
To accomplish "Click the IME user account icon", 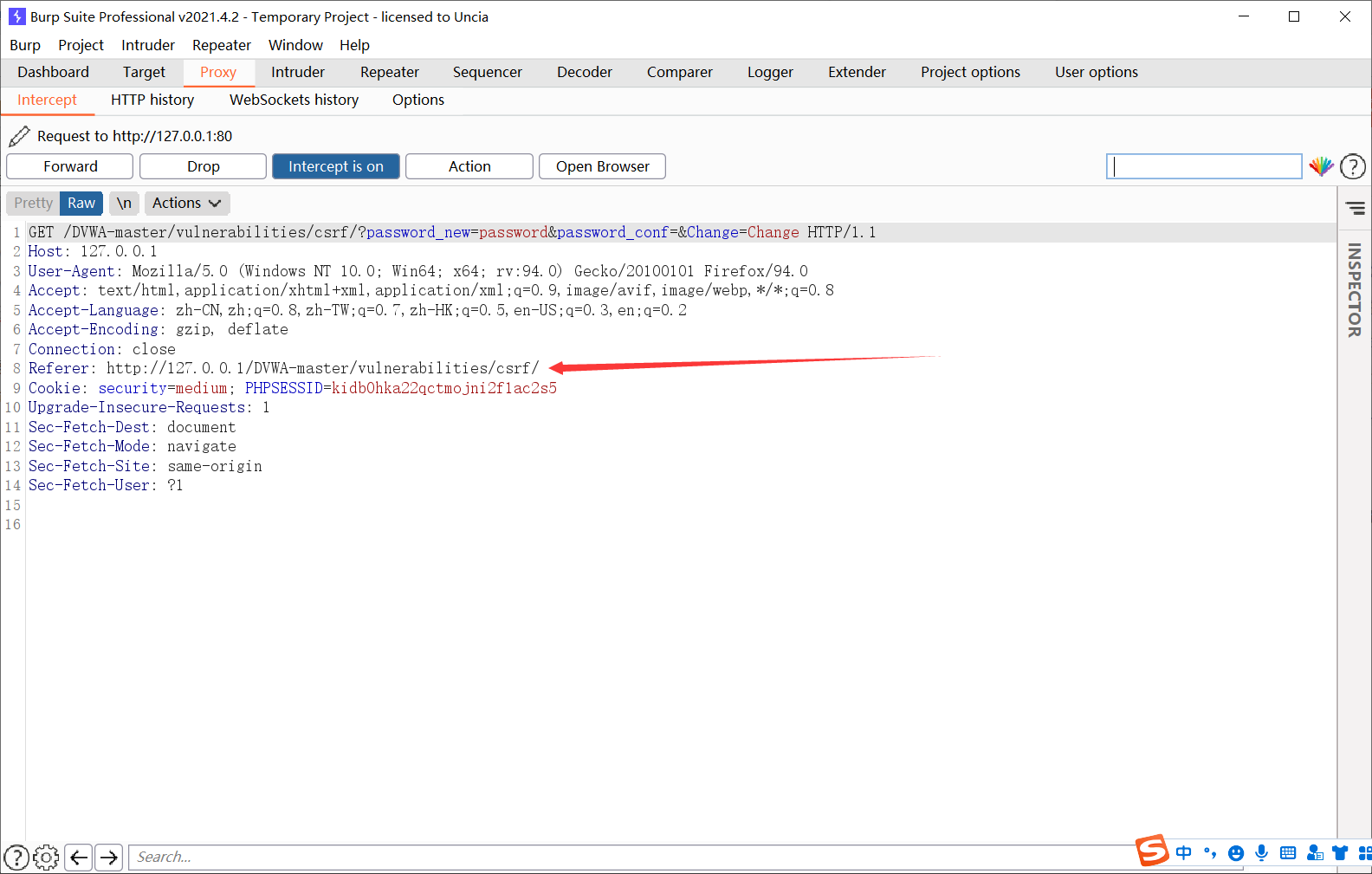I will [x=1315, y=853].
